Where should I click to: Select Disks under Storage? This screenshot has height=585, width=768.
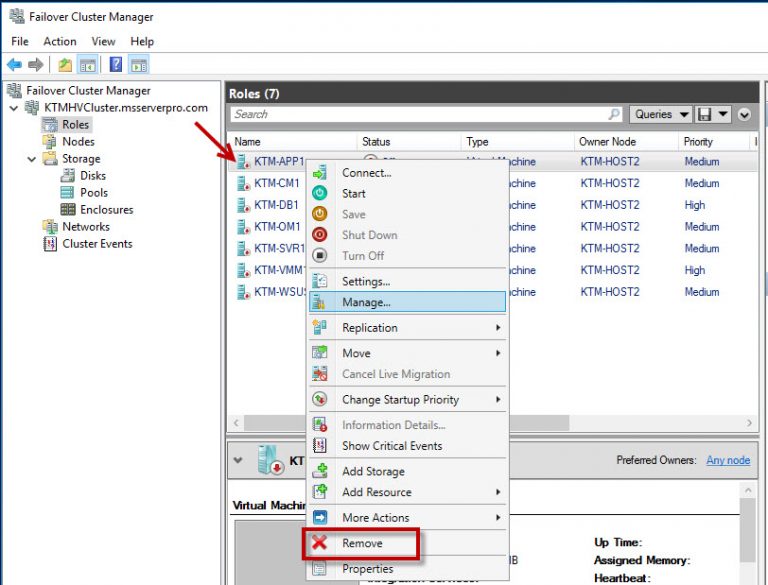click(93, 175)
